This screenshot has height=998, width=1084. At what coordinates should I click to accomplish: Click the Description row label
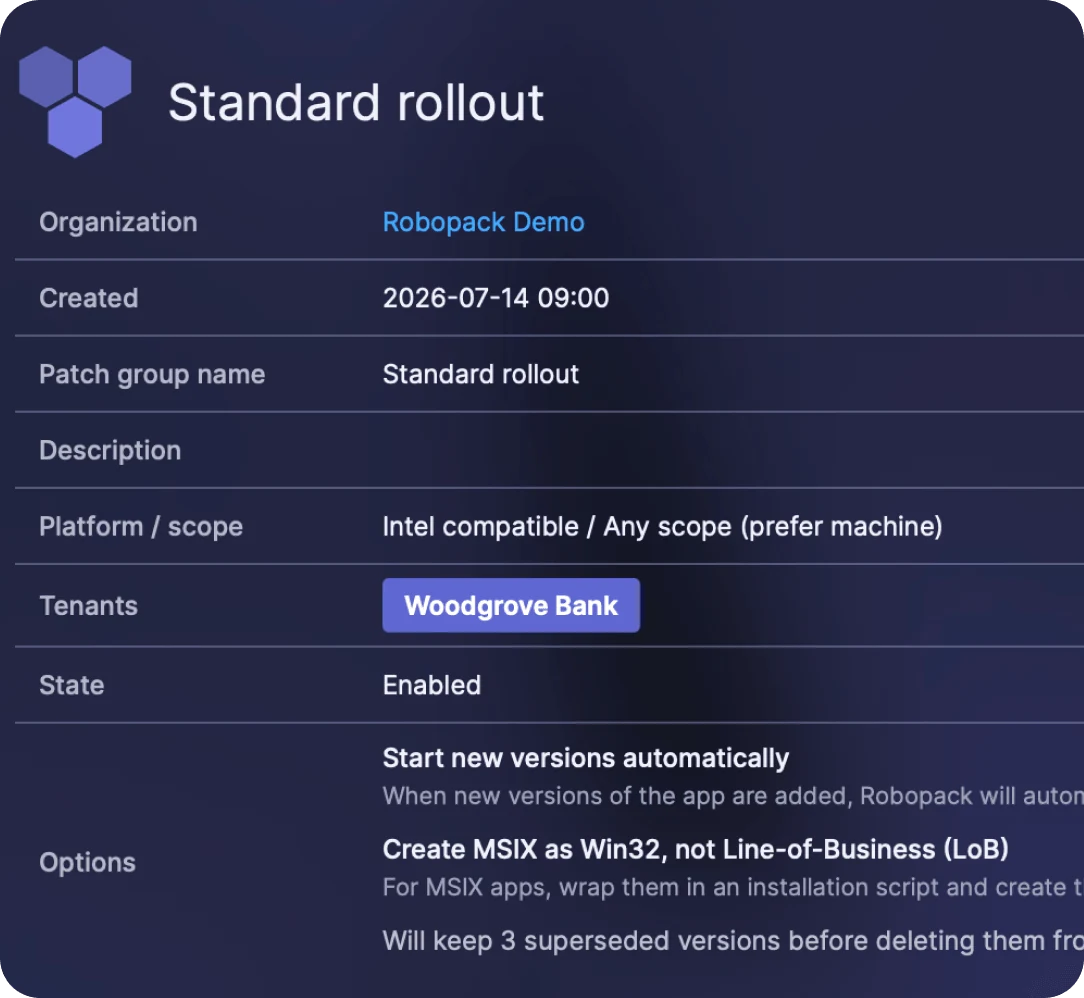(110, 451)
